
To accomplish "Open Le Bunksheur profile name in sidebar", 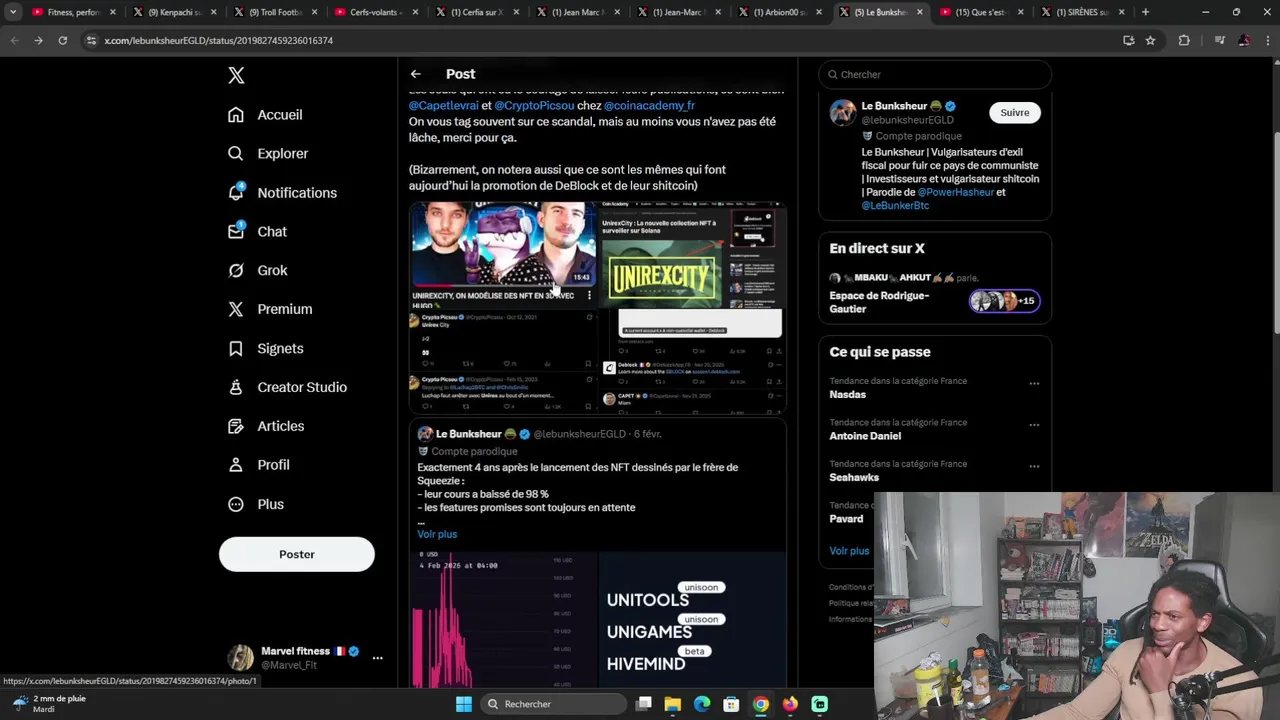I will click(894, 106).
